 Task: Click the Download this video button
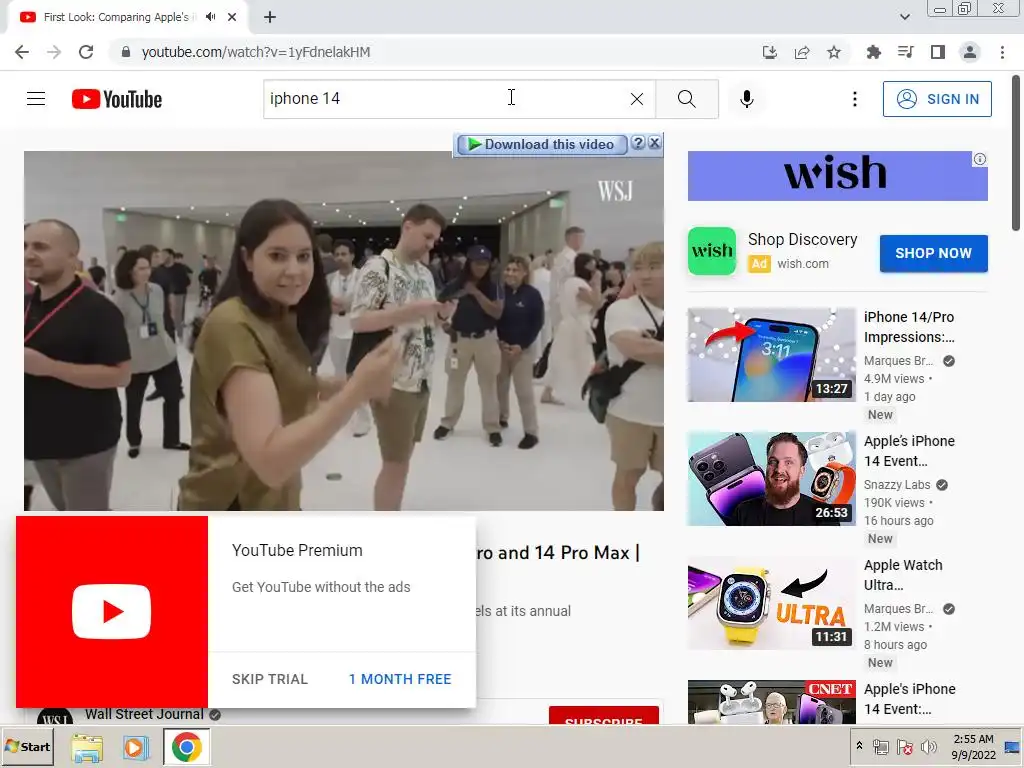point(542,144)
